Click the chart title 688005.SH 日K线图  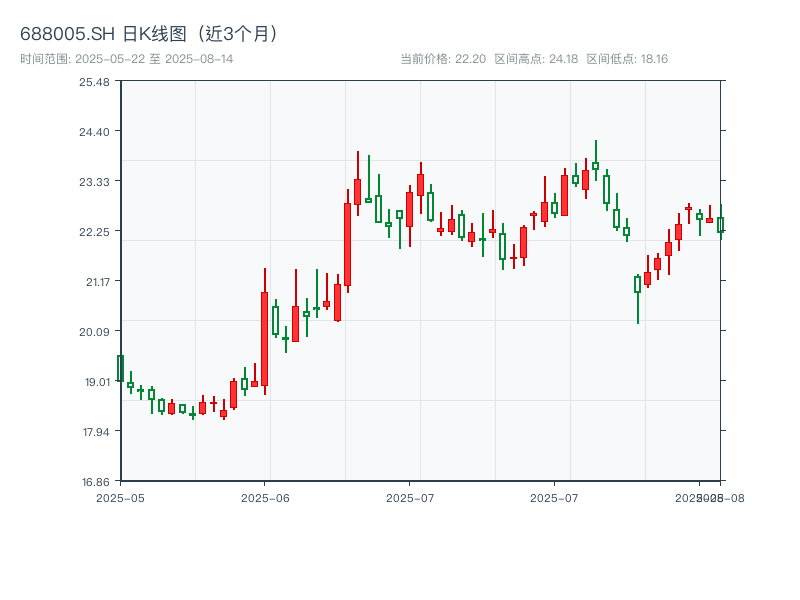tap(150, 34)
